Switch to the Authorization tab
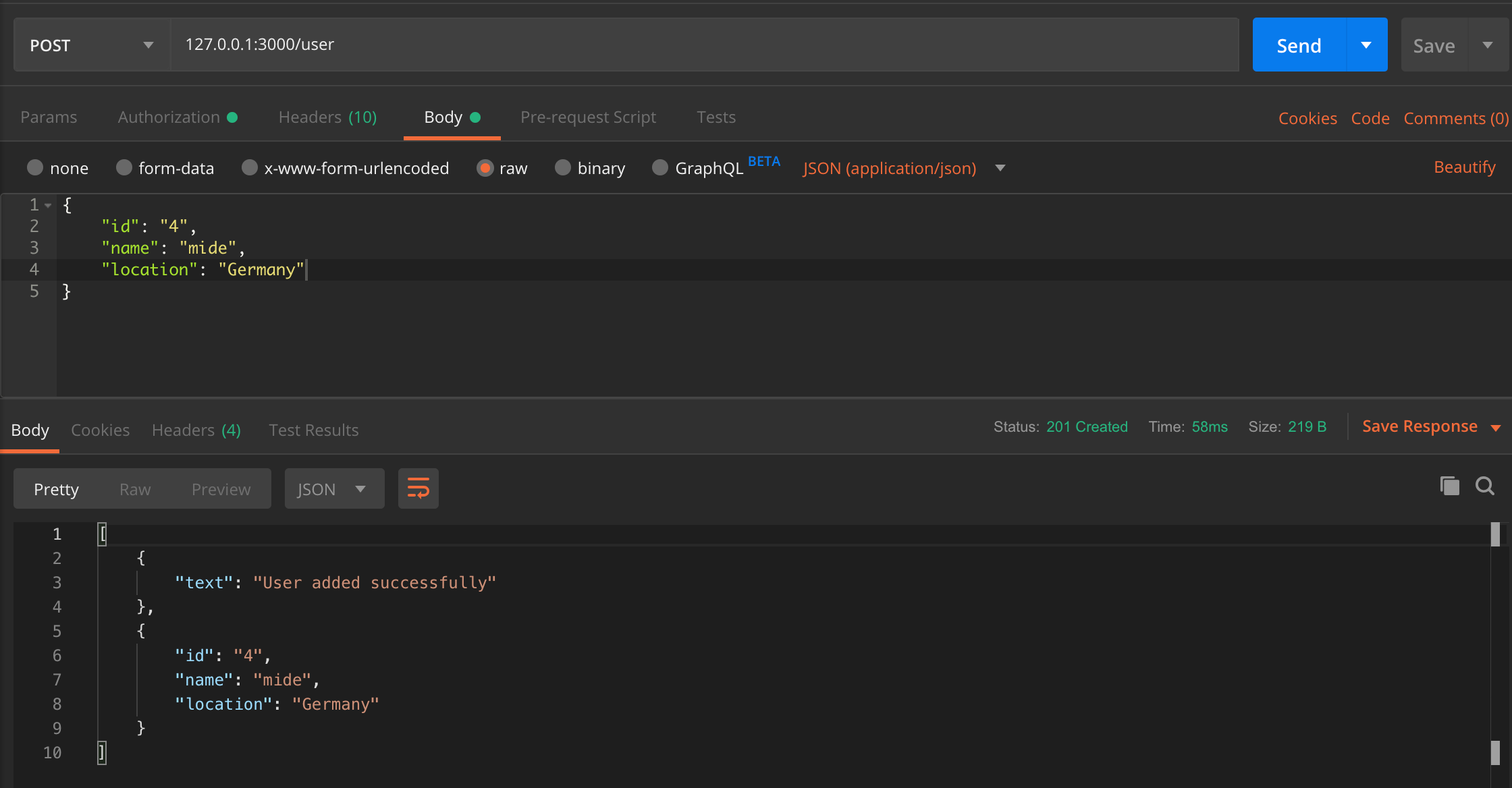 178,117
